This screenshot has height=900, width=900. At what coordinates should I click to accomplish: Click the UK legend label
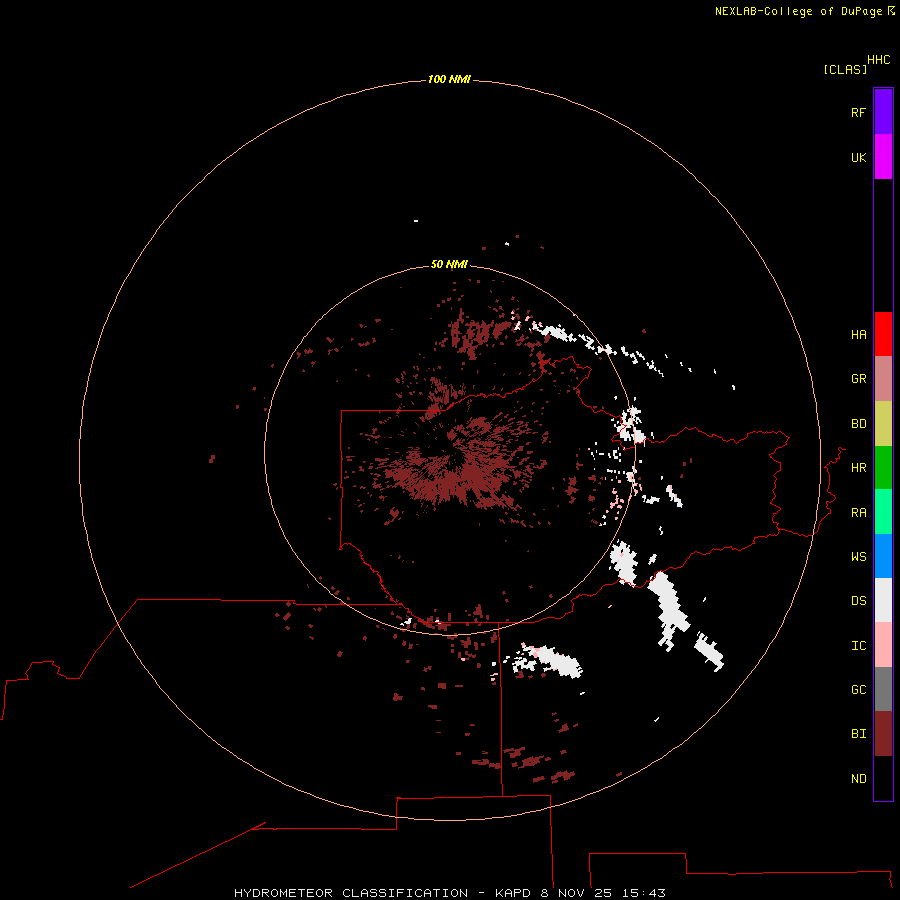click(858, 157)
